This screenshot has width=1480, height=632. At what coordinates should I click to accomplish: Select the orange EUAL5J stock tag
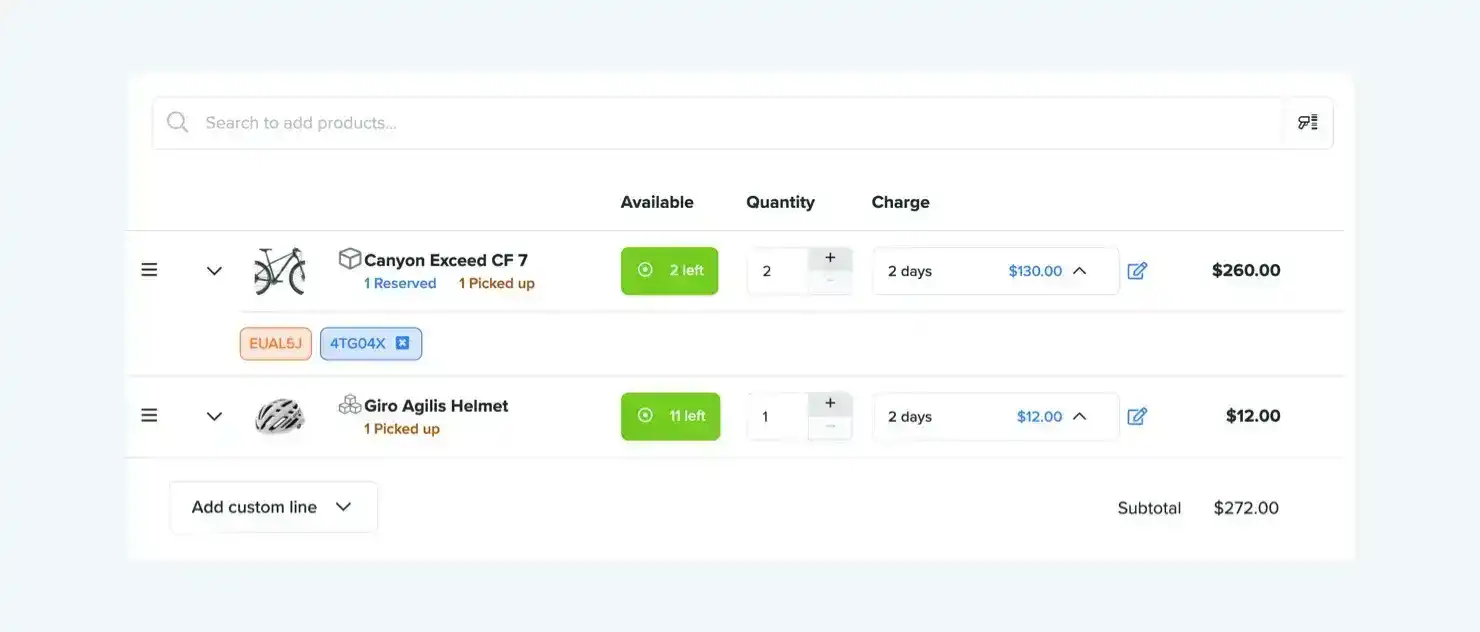tap(275, 343)
